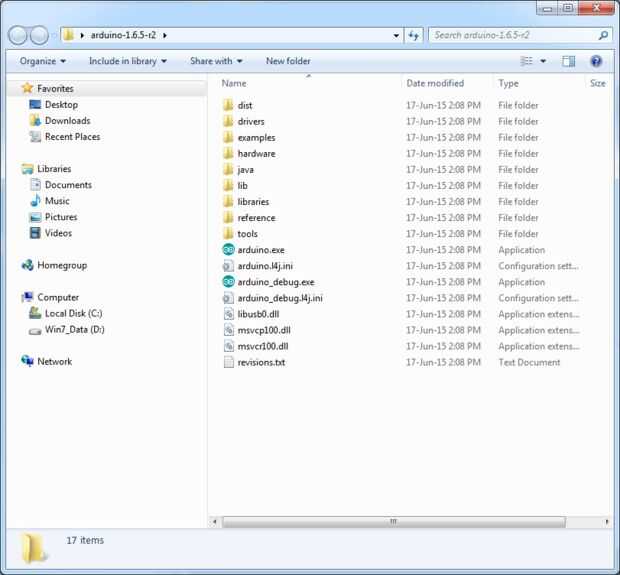Screen dimensions: 620x575
Task: Click the Forward navigation button
Action: pos(39,35)
